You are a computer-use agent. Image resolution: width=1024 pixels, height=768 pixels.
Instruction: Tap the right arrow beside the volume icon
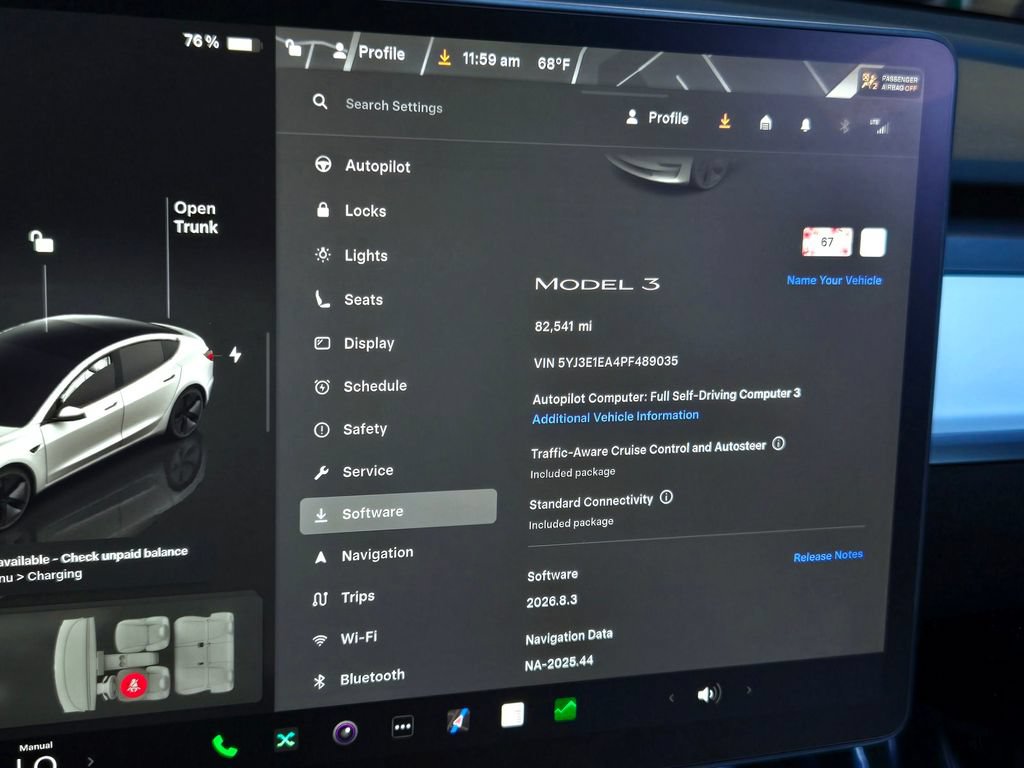(x=748, y=690)
